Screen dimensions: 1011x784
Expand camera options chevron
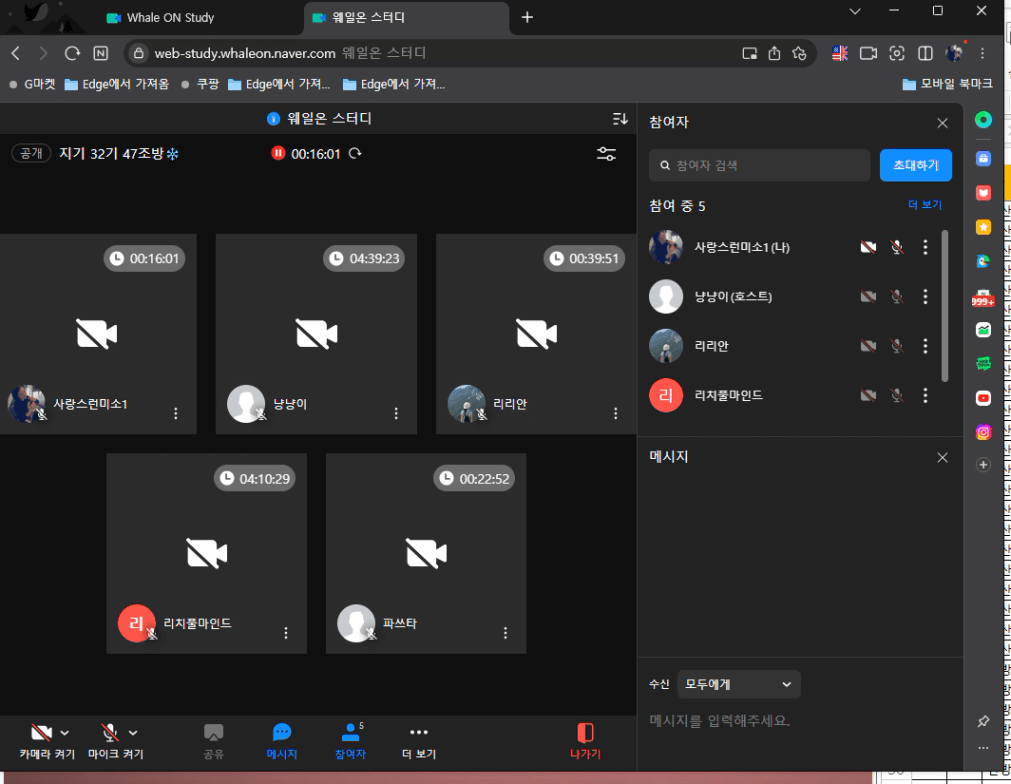[x=64, y=733]
